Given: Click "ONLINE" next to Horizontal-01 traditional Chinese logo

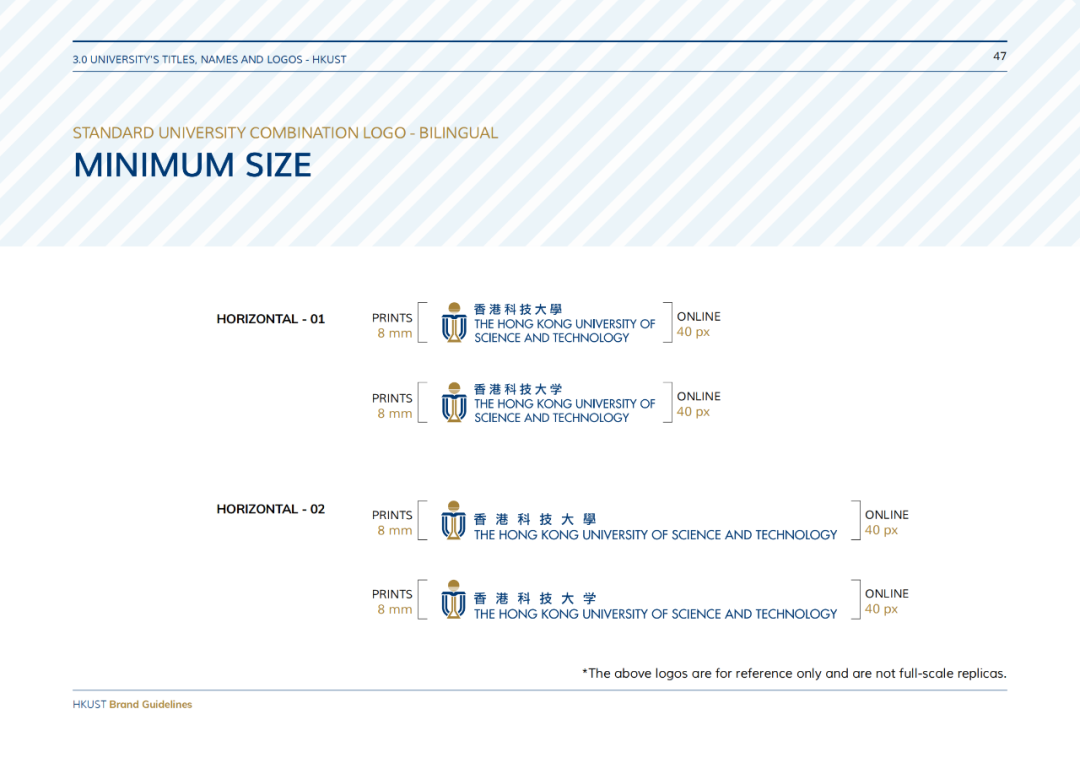Looking at the screenshot, I should (x=698, y=317).
